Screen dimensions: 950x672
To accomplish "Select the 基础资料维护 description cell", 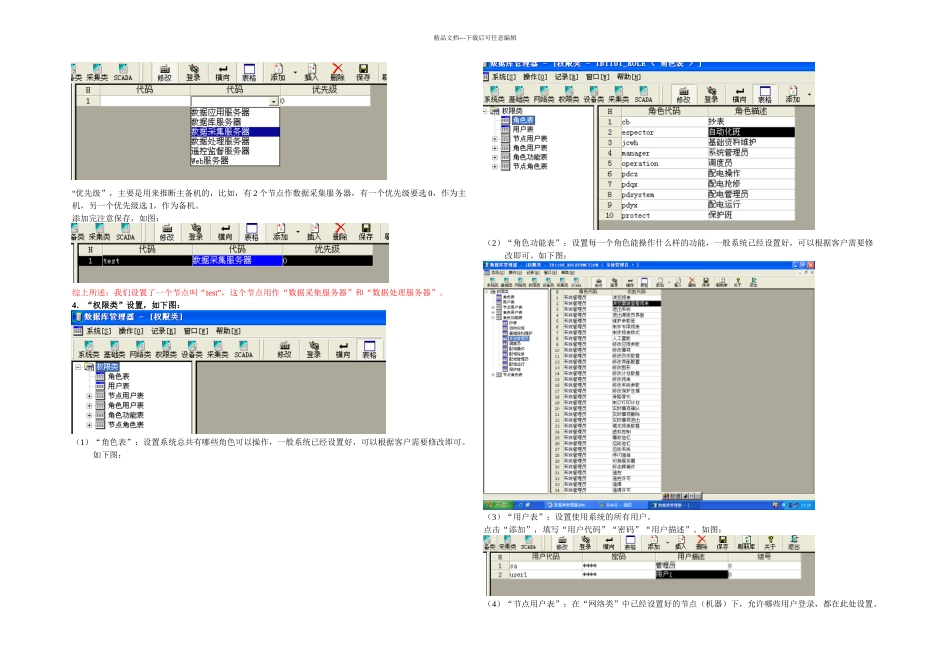I will (x=751, y=142).
